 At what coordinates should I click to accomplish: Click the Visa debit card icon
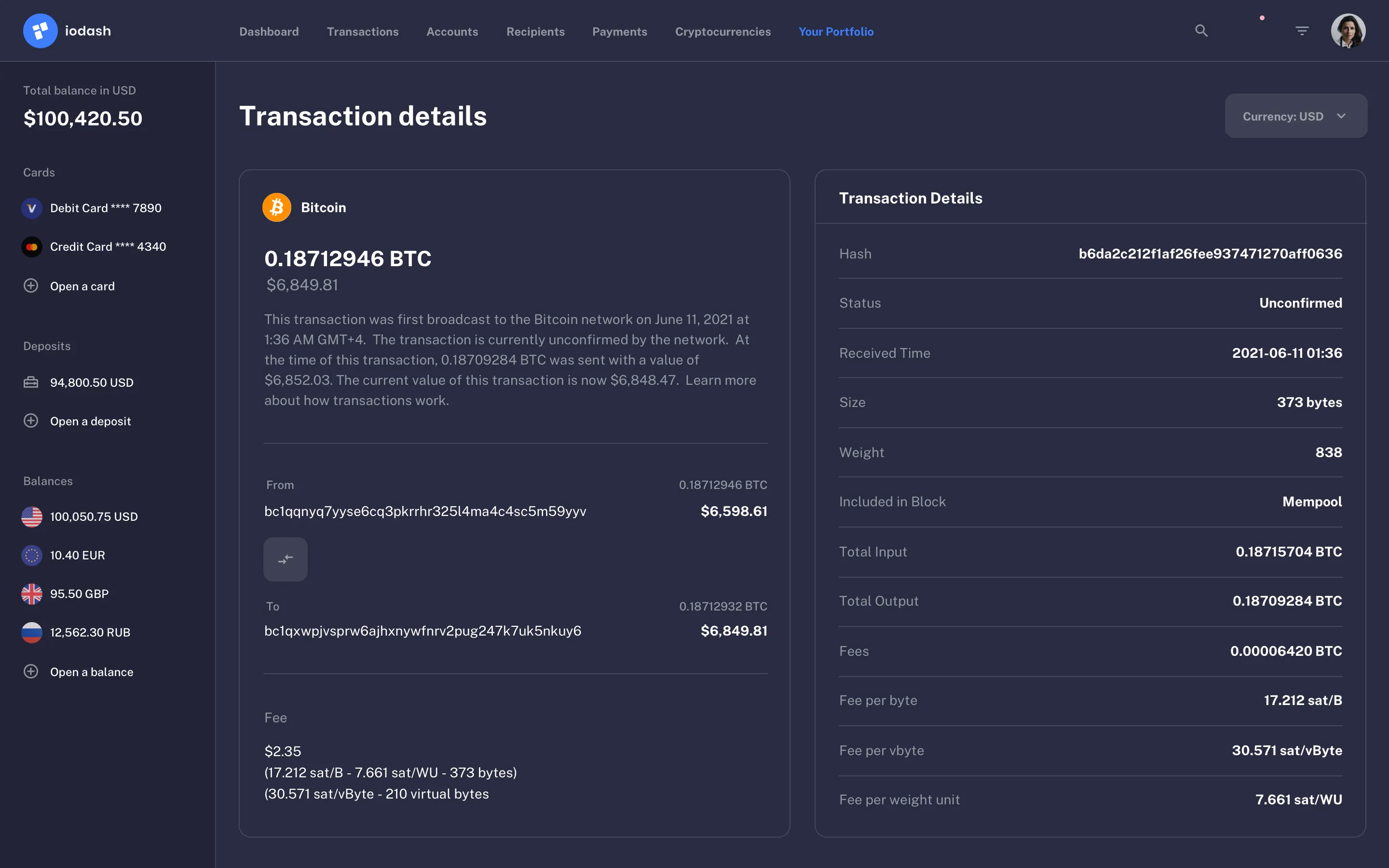point(31,208)
